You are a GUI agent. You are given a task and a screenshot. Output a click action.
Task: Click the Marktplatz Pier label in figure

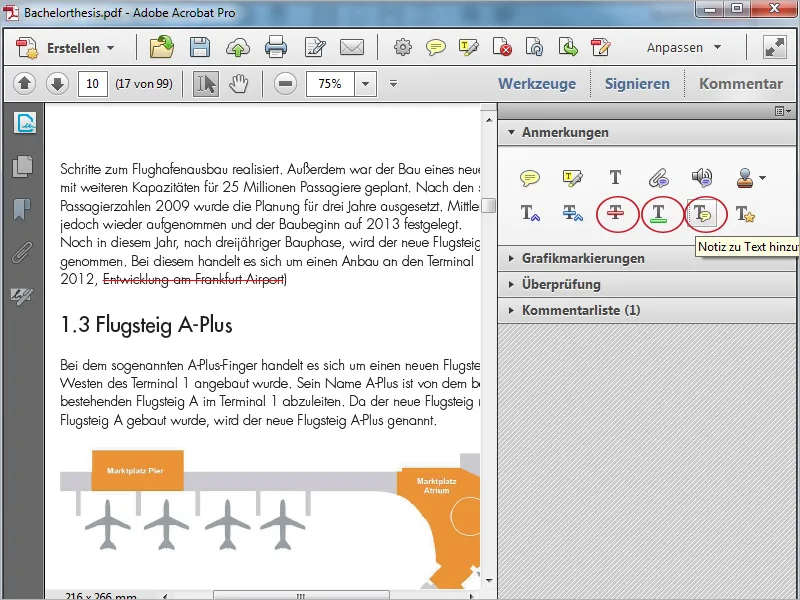click(135, 470)
